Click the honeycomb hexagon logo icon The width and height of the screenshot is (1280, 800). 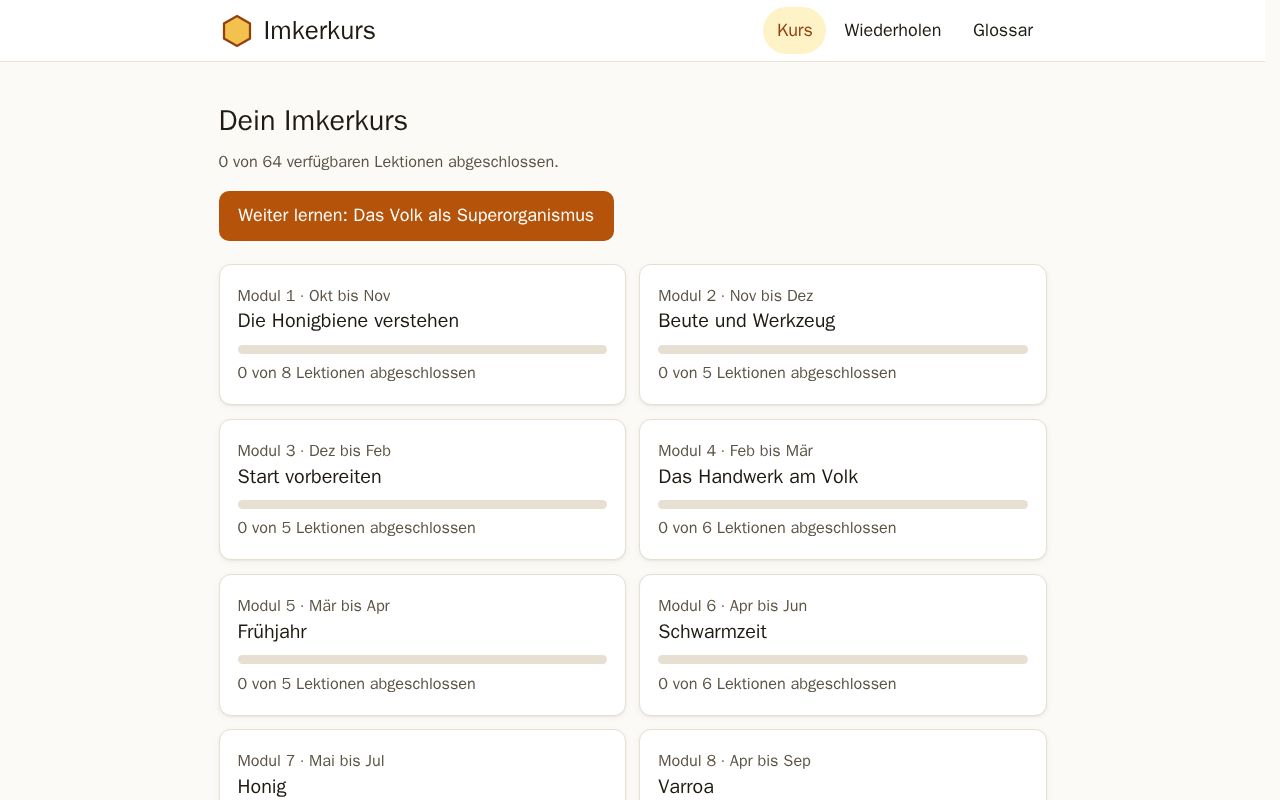tap(237, 31)
